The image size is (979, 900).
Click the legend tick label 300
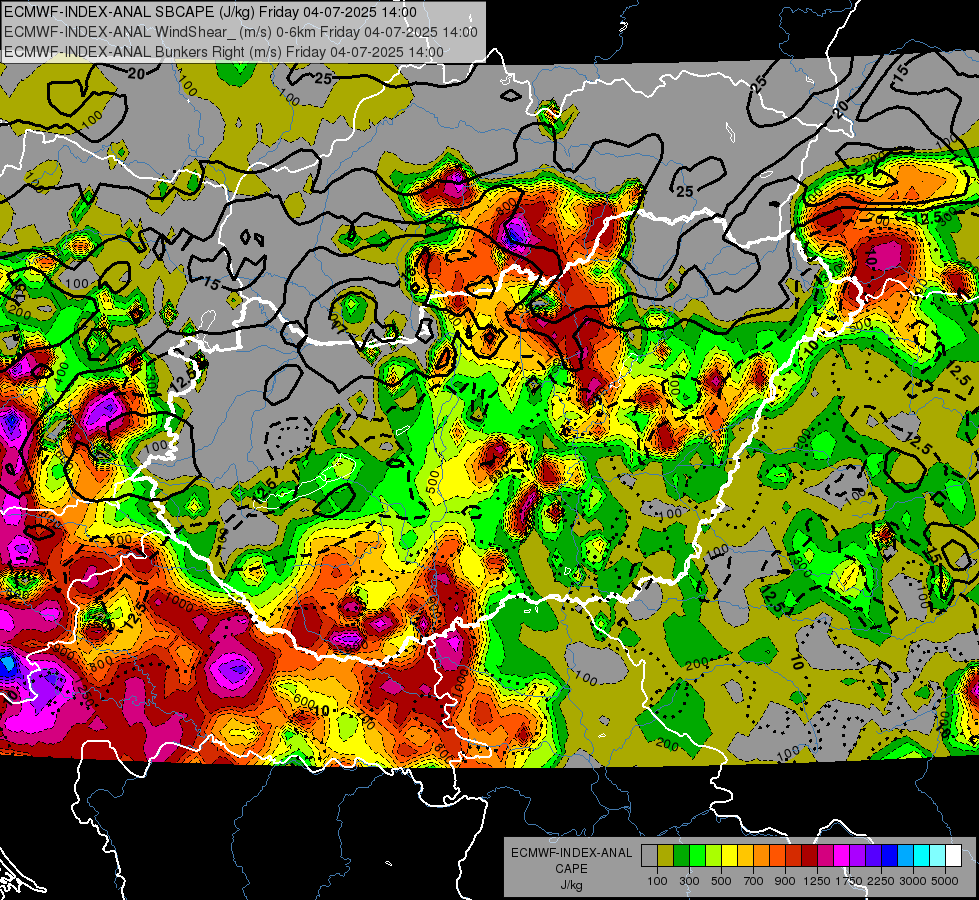(689, 881)
